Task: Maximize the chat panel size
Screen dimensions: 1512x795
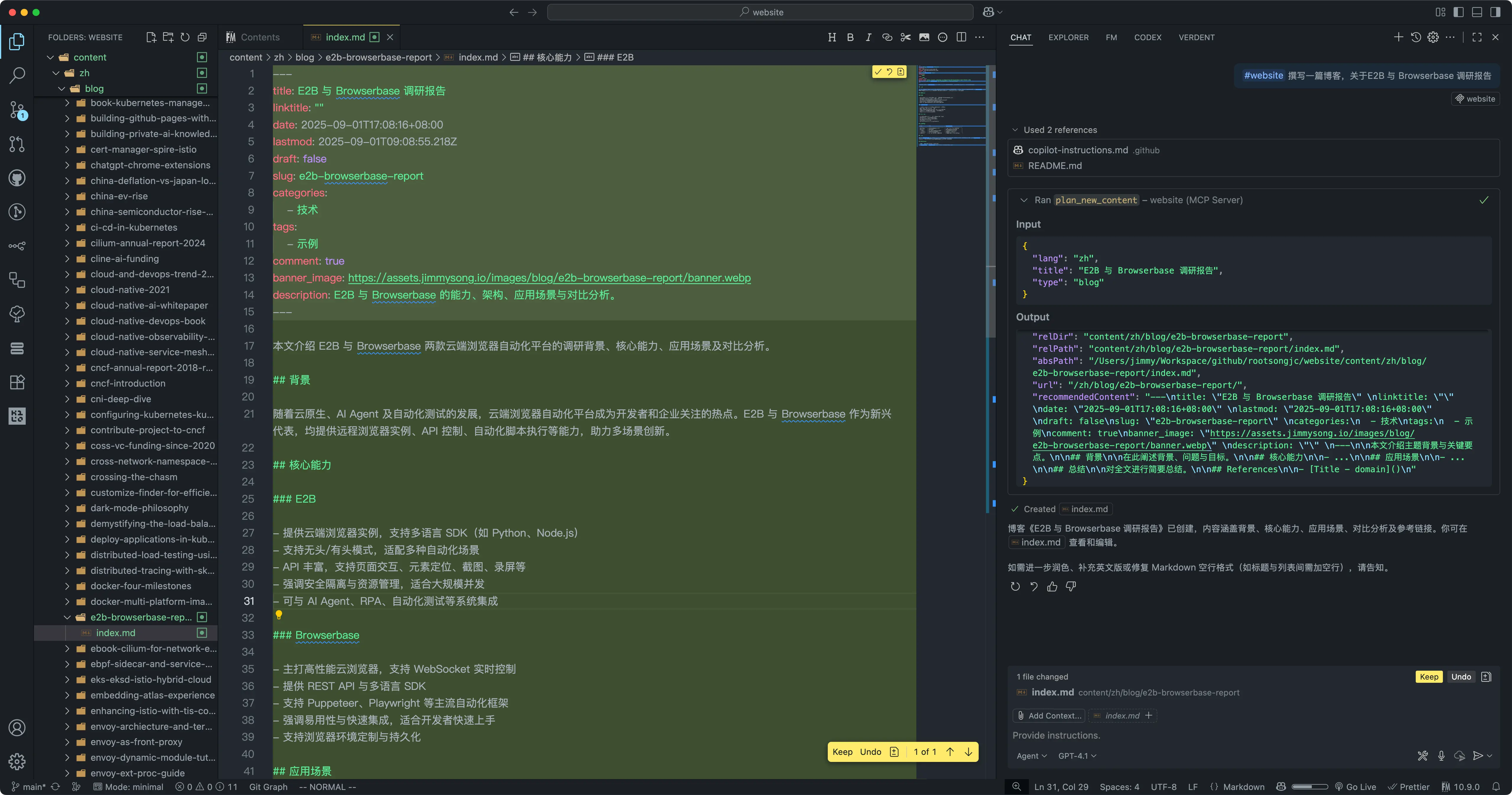Action: (1477, 37)
